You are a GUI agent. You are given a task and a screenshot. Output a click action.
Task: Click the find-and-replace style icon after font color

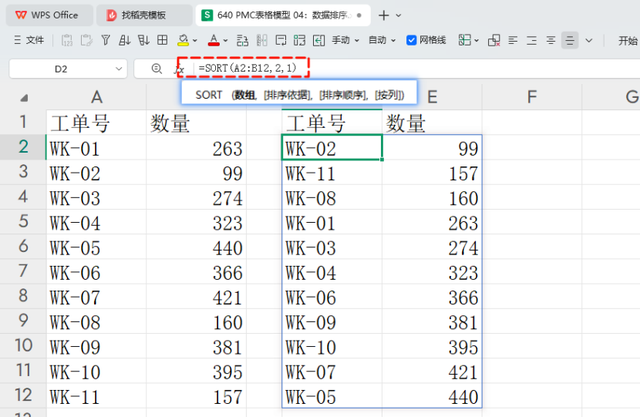(242, 40)
